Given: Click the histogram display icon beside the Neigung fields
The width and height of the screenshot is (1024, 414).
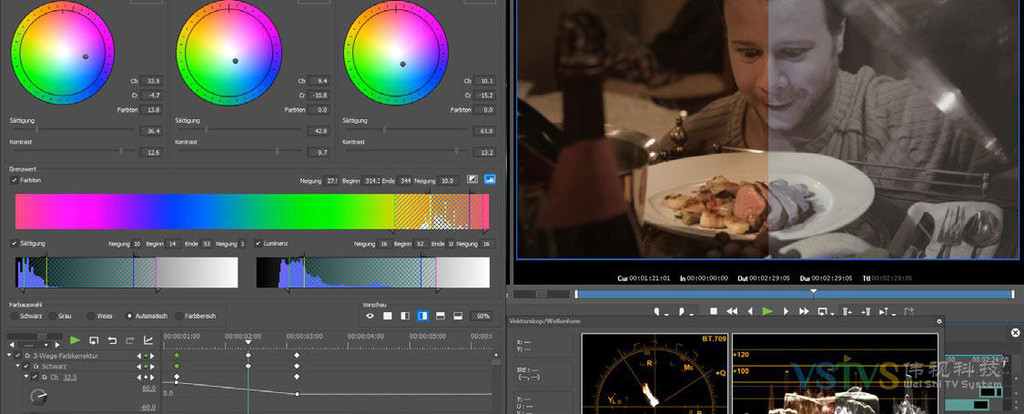Looking at the screenshot, I should pyautogui.click(x=490, y=180).
